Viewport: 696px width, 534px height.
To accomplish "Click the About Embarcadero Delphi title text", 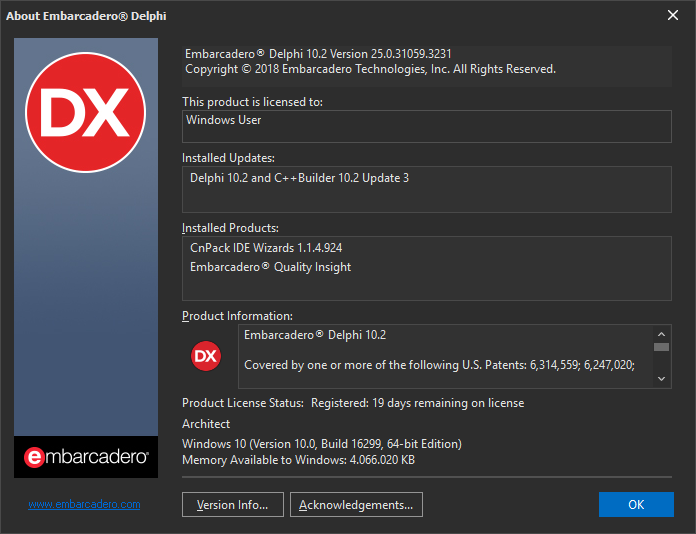I will [86, 16].
